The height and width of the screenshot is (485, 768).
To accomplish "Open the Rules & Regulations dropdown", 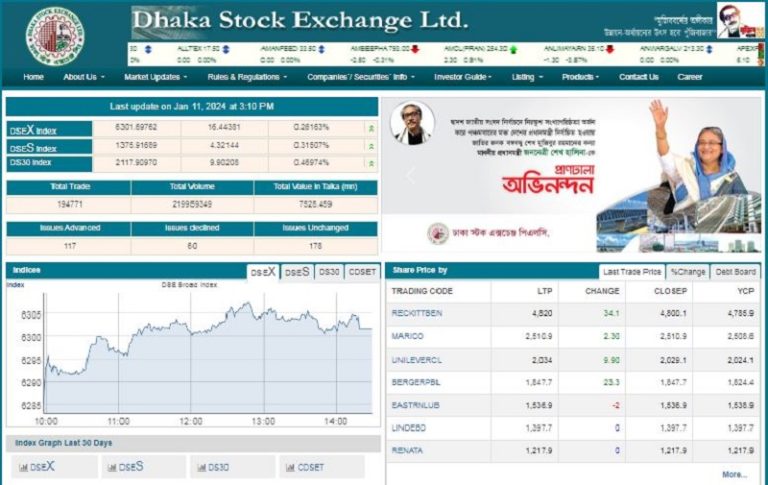I will (x=246, y=77).
